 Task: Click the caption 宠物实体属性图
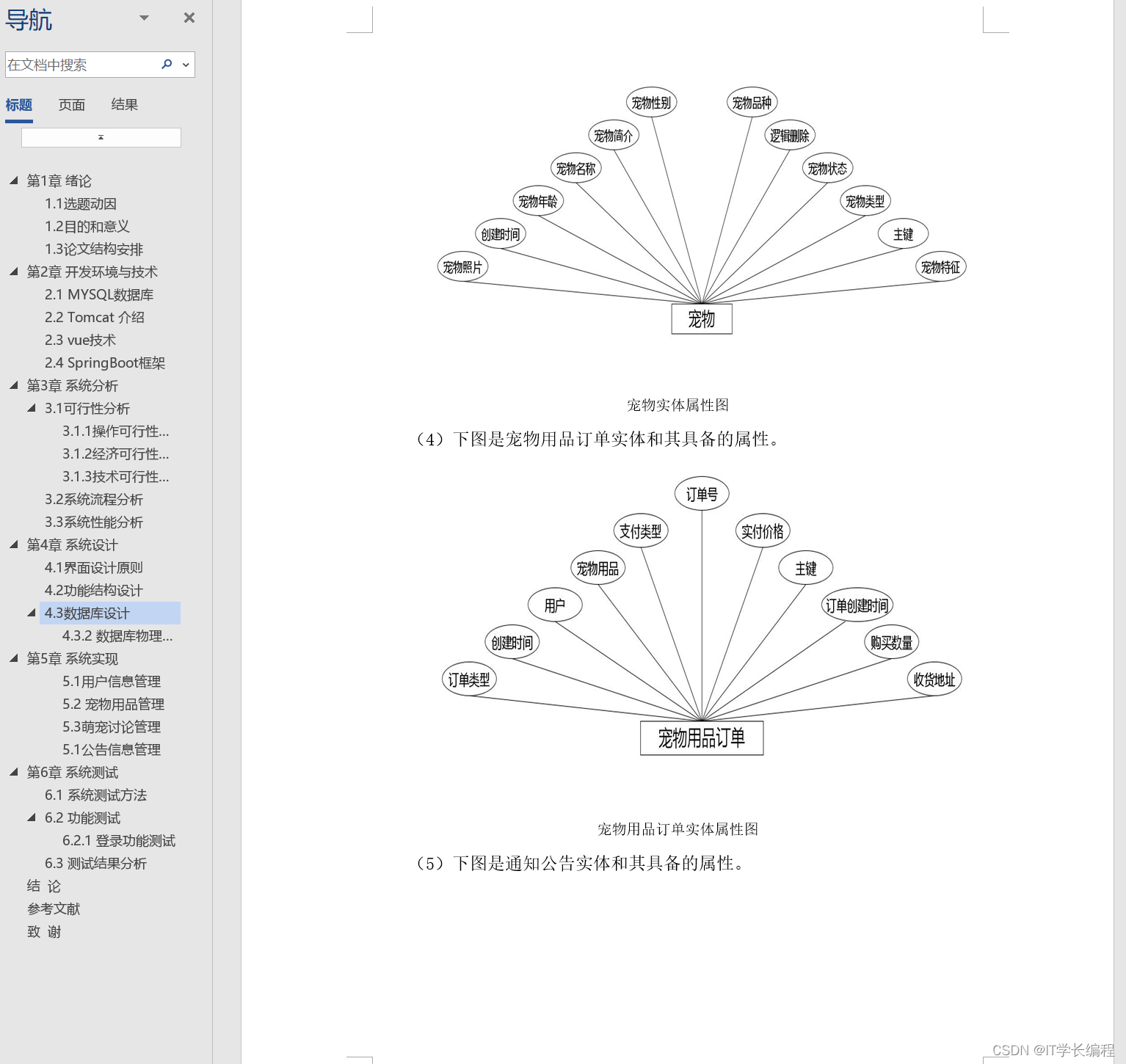pyautogui.click(x=678, y=405)
